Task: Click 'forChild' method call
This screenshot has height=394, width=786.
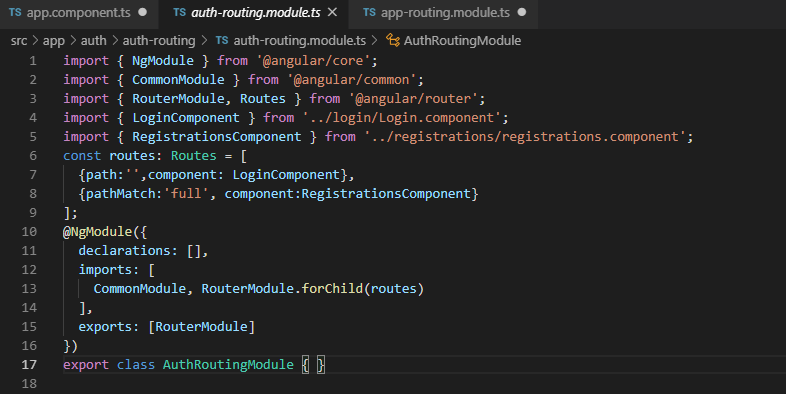Action: click(x=332, y=289)
